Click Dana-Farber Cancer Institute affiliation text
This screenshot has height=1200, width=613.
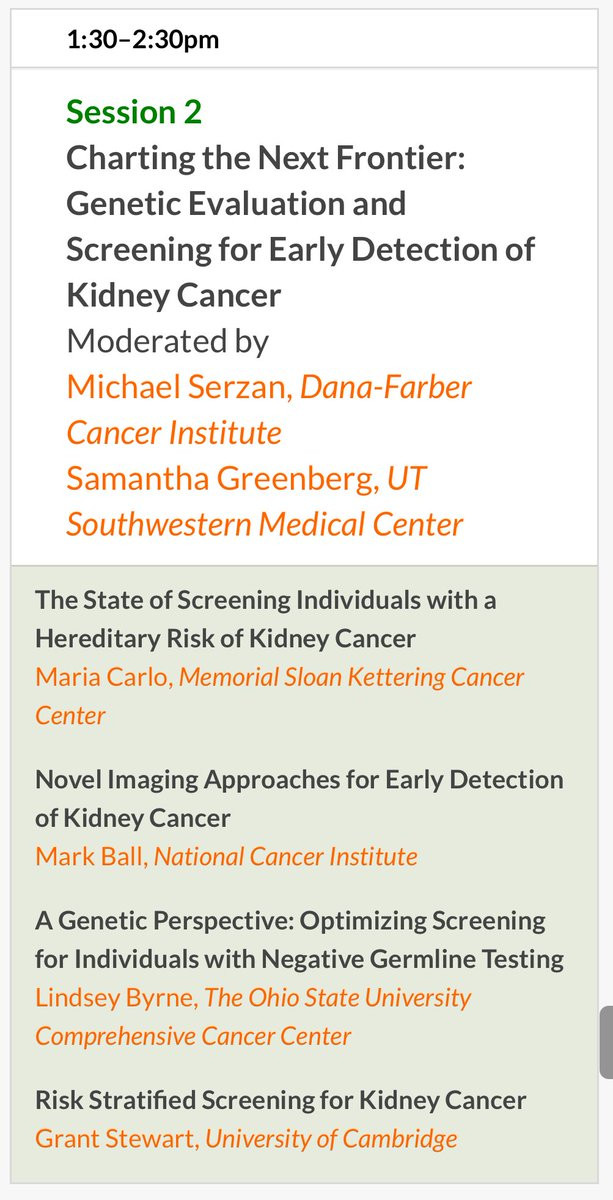tap(269, 410)
